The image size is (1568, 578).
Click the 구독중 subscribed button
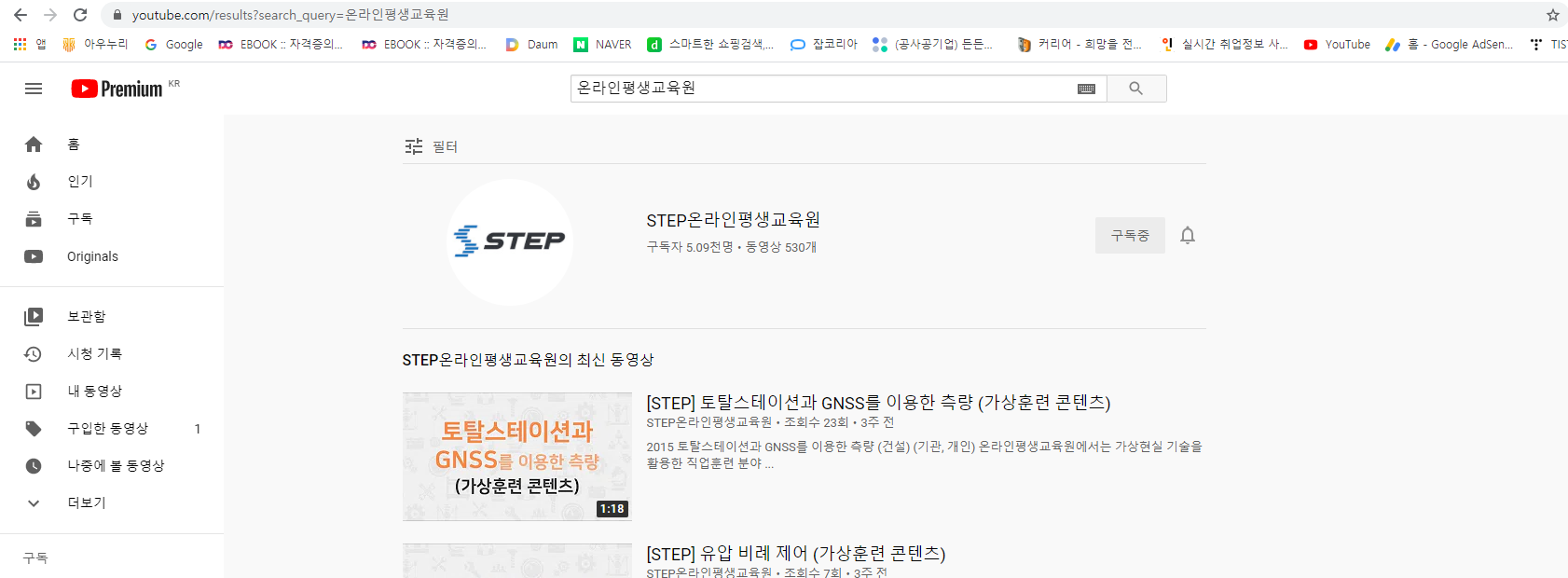[1130, 236]
